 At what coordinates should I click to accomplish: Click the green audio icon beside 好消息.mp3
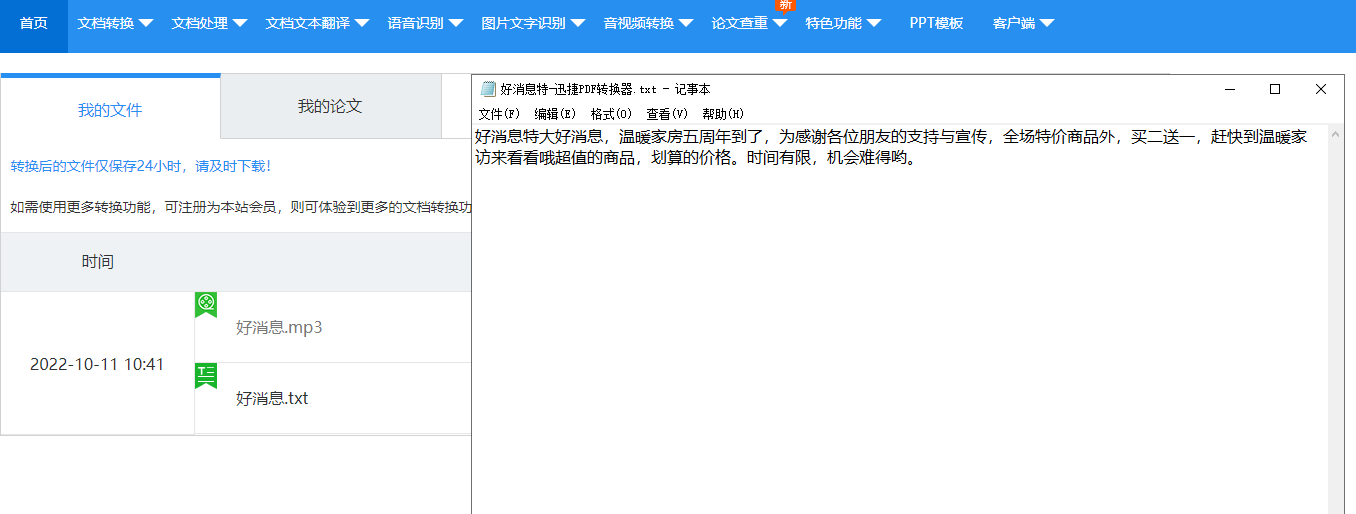point(206,304)
